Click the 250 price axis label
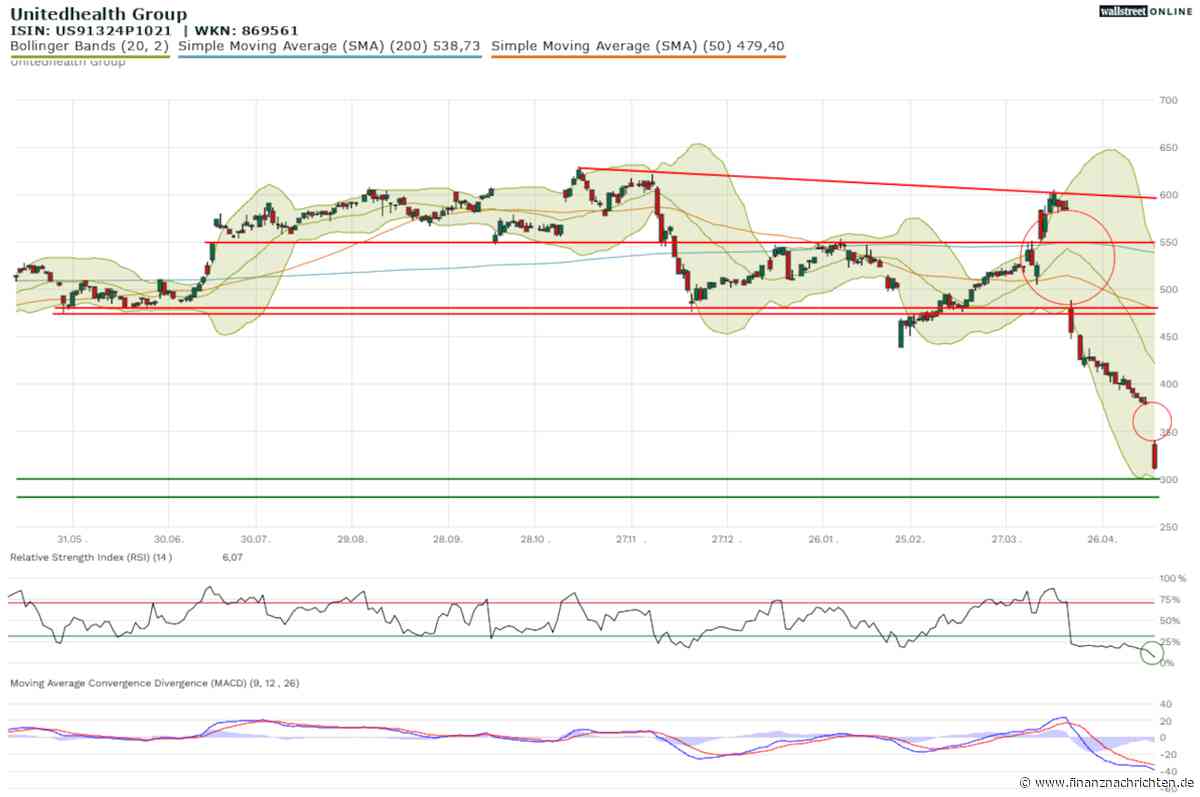 [x=1167, y=527]
